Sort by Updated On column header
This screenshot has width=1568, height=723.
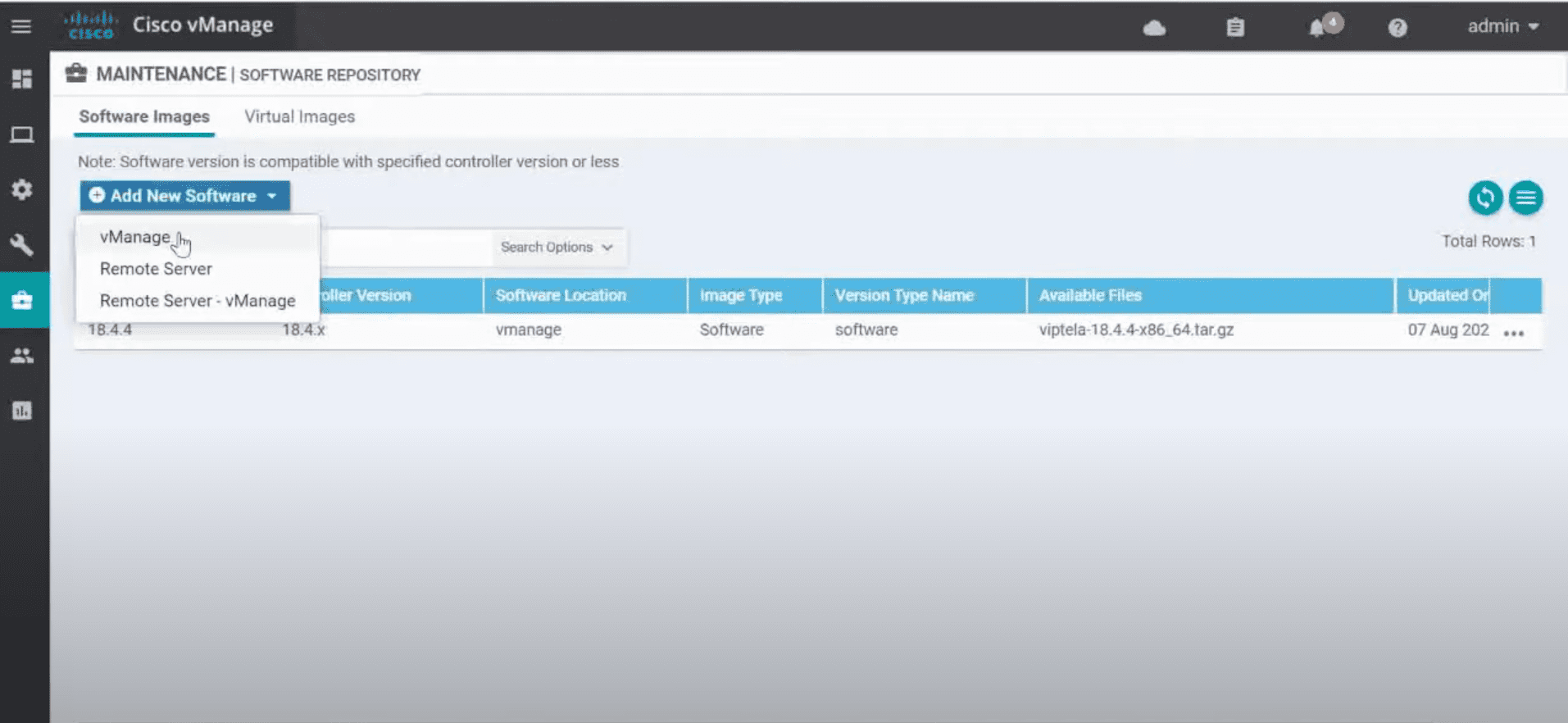1448,295
